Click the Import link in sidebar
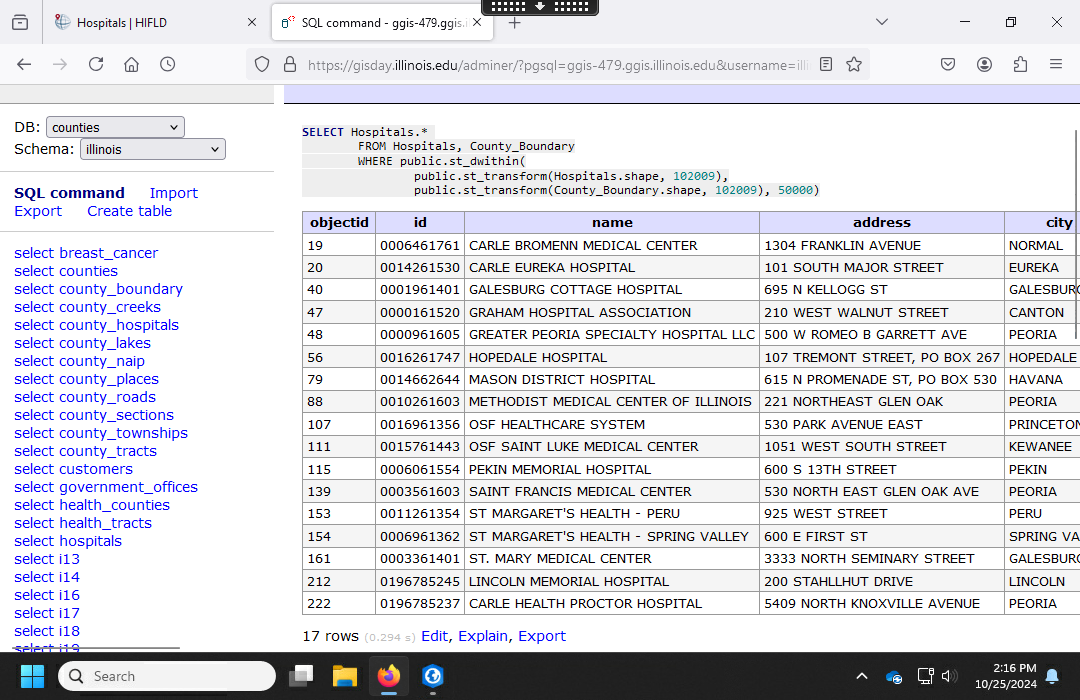Viewport: 1080px width, 700px height. pos(174,193)
